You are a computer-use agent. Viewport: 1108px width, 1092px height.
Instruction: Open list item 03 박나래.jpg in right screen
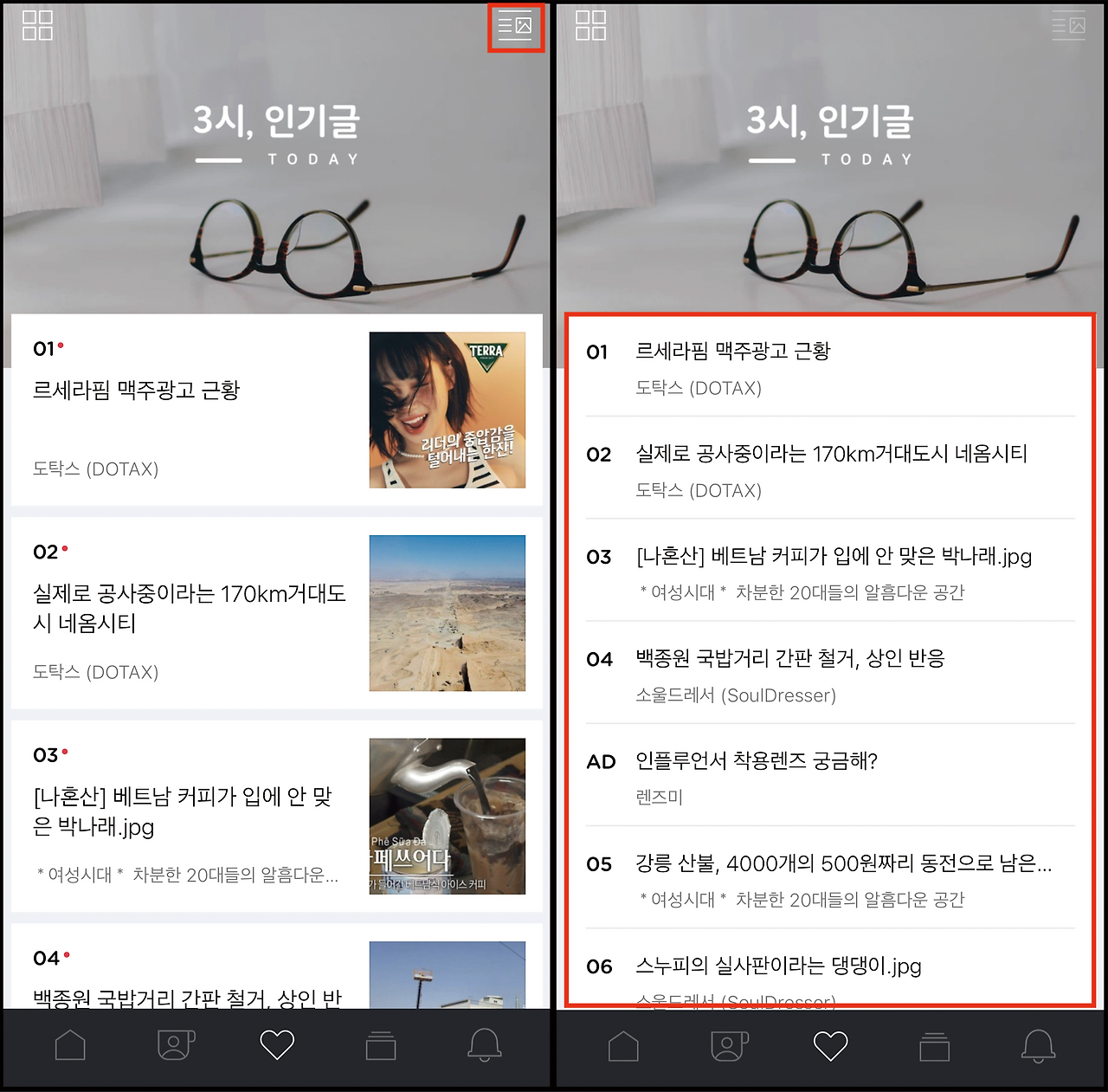click(831, 571)
